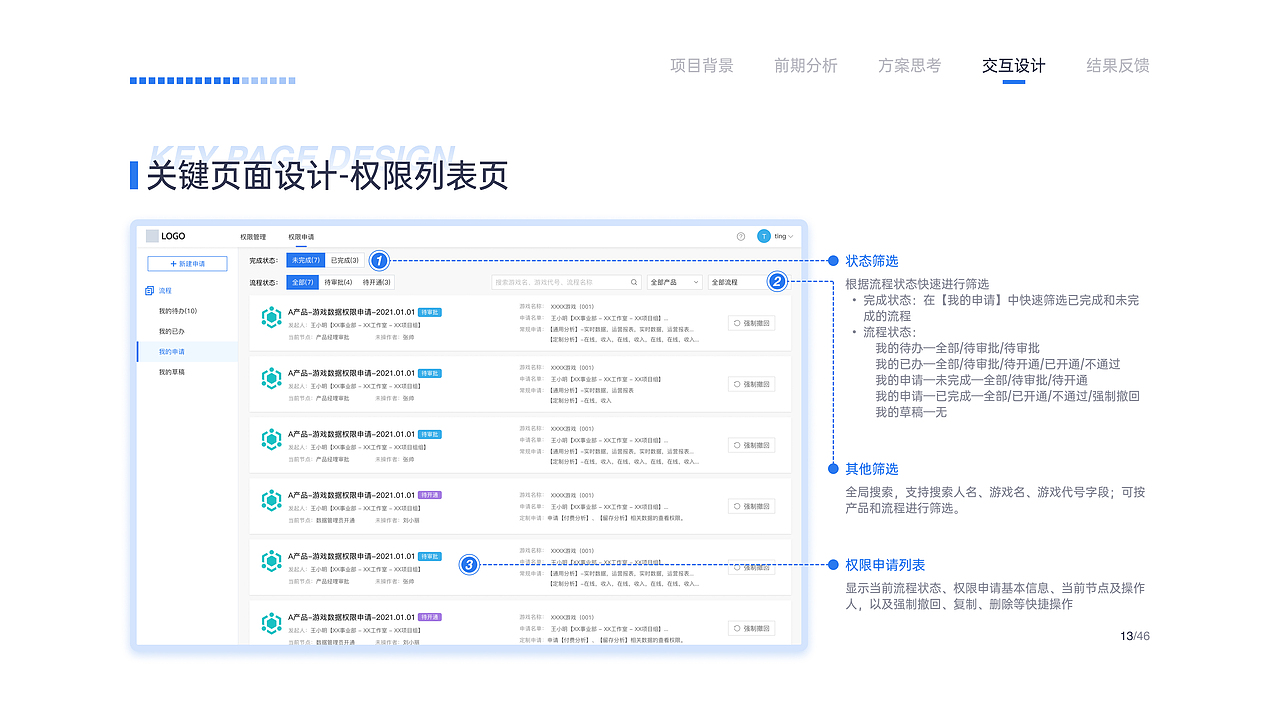Click the hexagon icon on the first application card
The image size is (1280, 720).
271,318
